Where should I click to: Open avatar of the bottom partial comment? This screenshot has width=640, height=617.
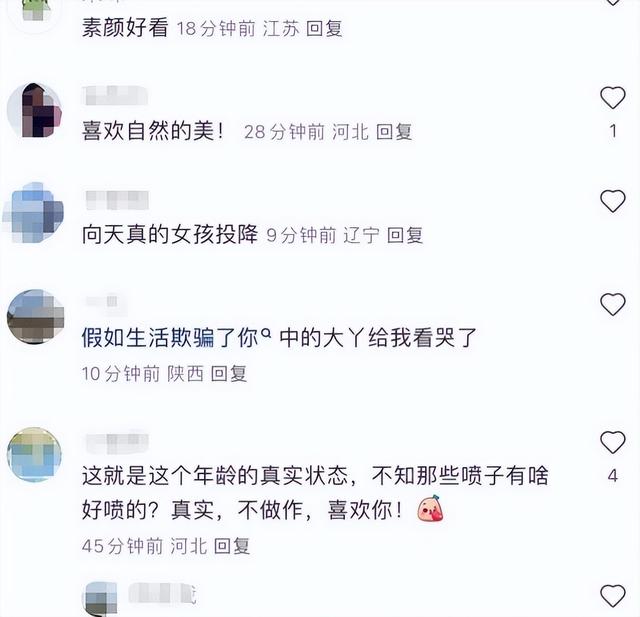100,599
